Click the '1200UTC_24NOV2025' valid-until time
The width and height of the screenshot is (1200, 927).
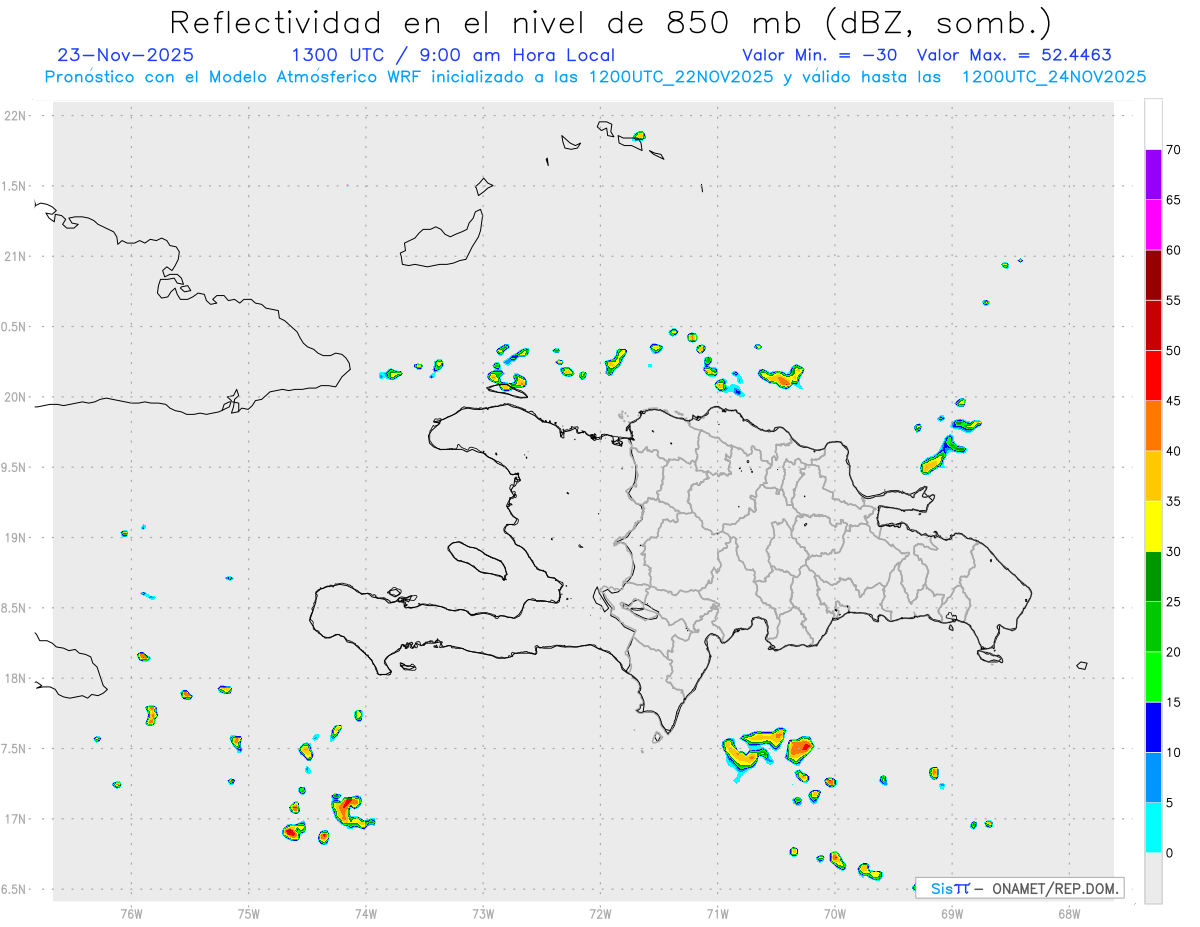point(1053,77)
